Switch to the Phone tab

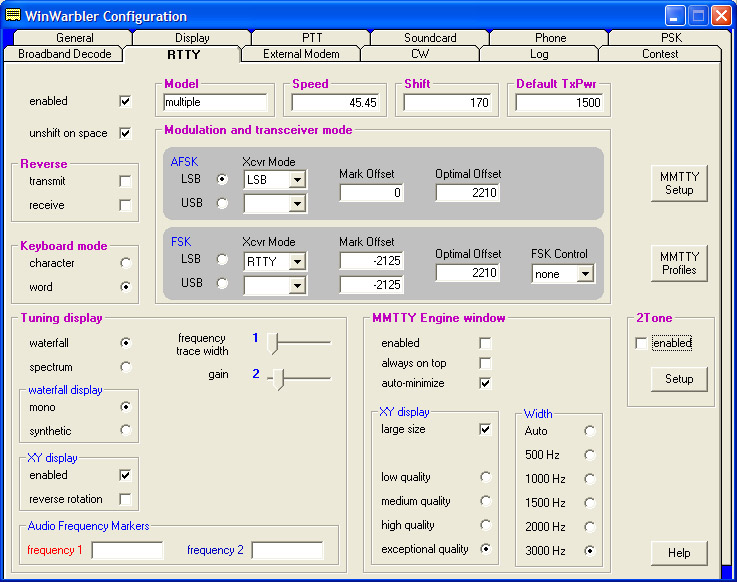click(550, 38)
